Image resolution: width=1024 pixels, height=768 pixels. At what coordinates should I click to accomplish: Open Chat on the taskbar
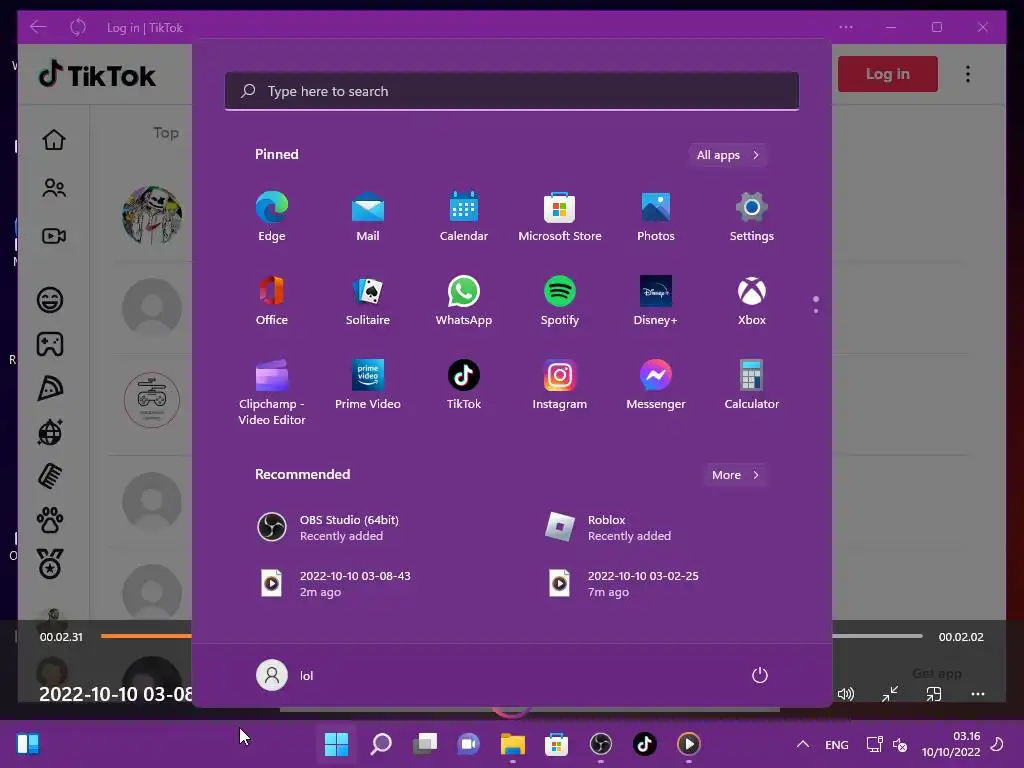click(468, 744)
